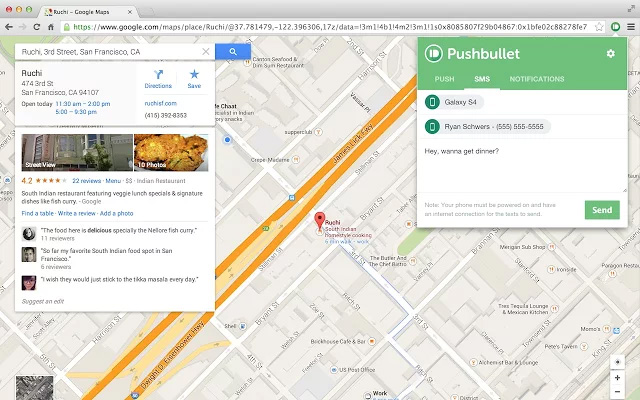Click the 22 reviews link
The width and height of the screenshot is (640, 400).
pos(87,181)
